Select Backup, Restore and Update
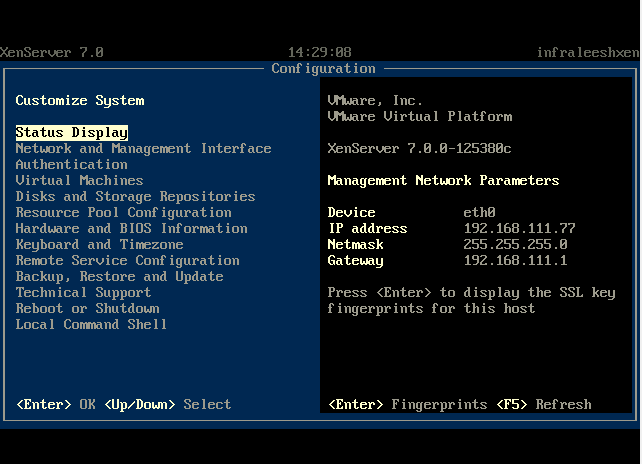Viewport: 642px width, 464px height. (120, 276)
